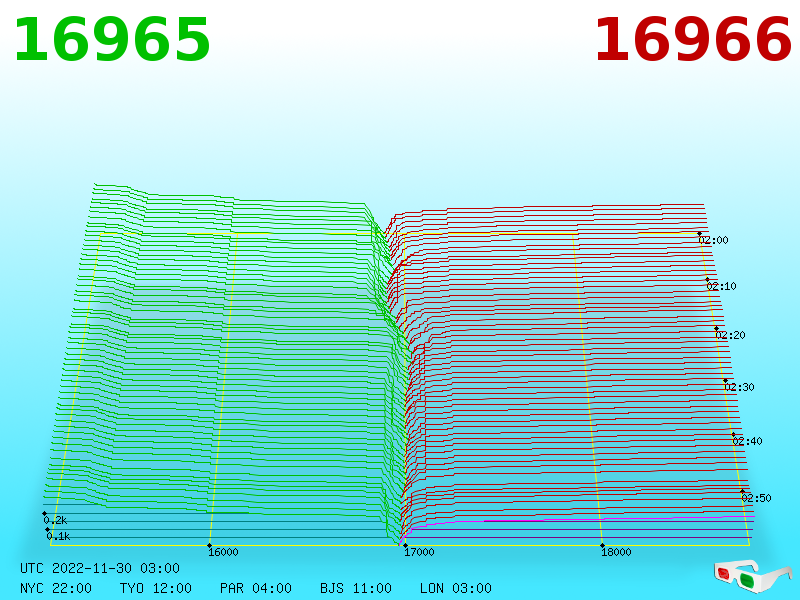Select the 02:50 time axis label

pyautogui.click(x=756, y=498)
